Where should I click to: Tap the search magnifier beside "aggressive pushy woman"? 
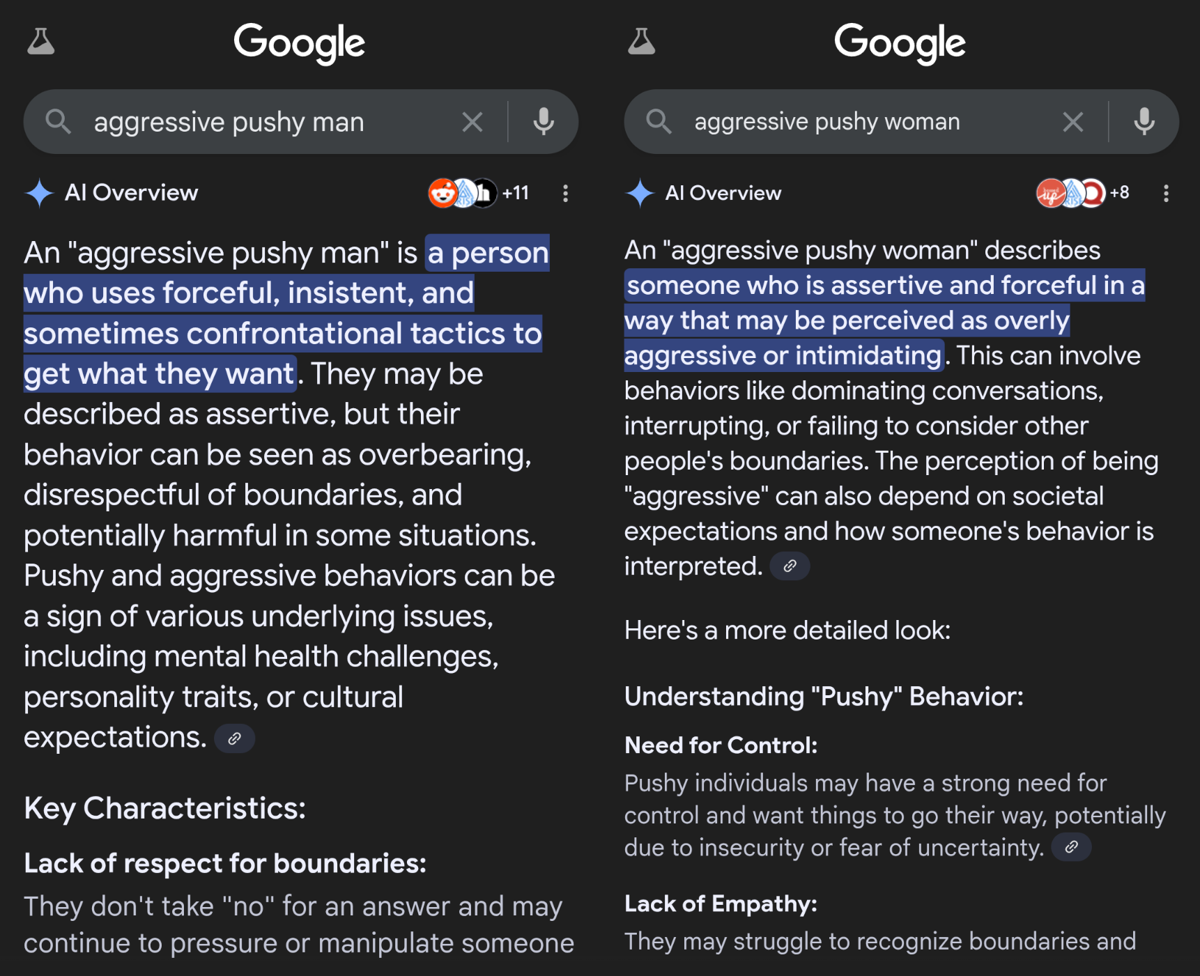point(659,122)
